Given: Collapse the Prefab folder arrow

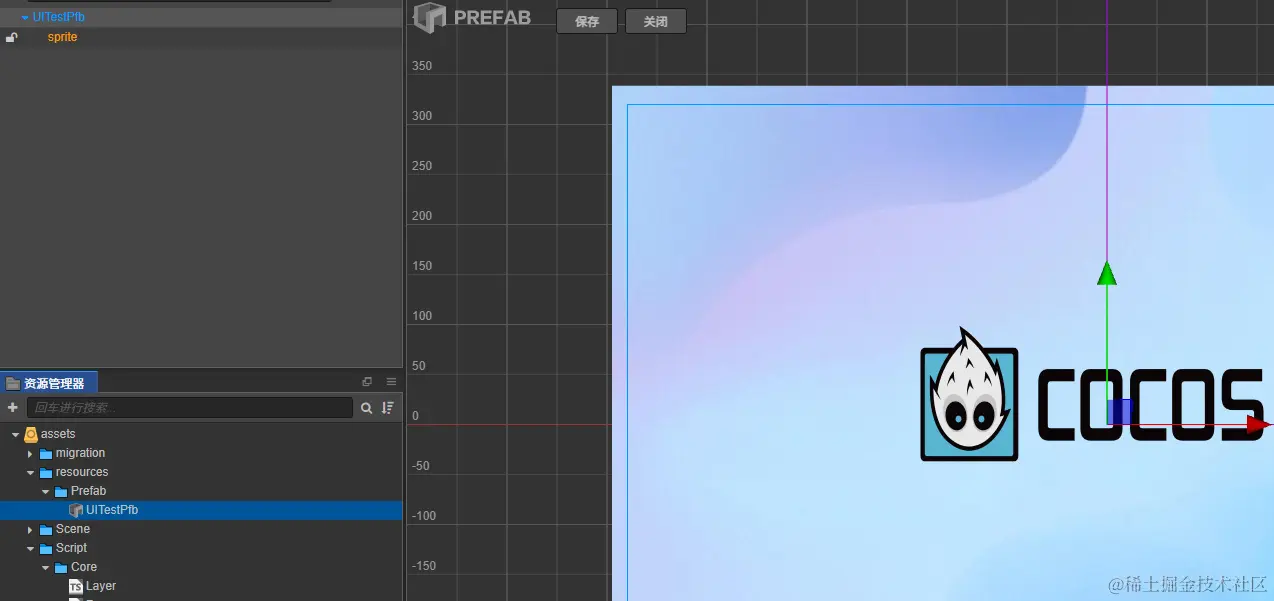Looking at the screenshot, I should coord(45,491).
